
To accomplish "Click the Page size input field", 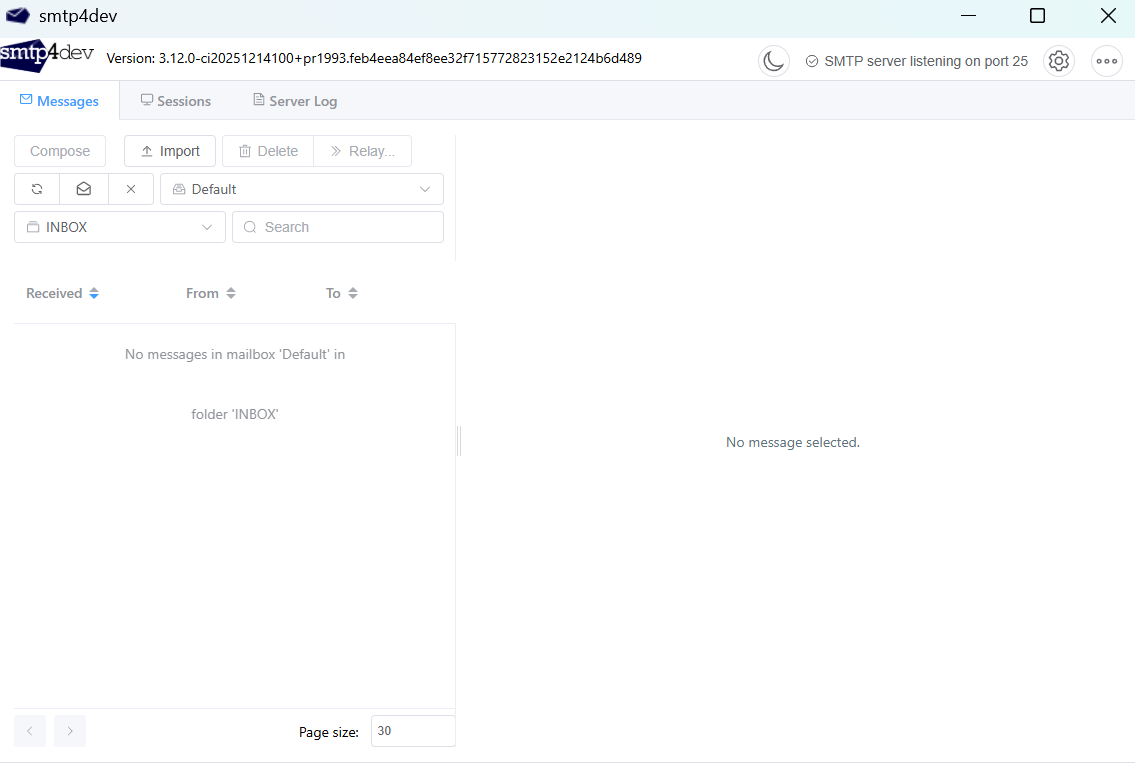I will click(413, 731).
